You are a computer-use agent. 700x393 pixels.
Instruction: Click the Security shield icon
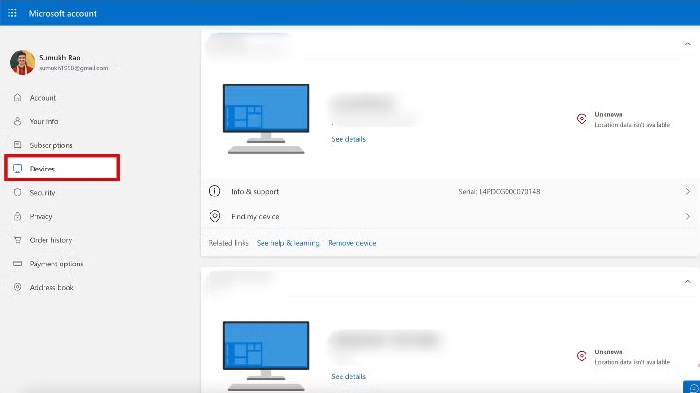(x=17, y=192)
